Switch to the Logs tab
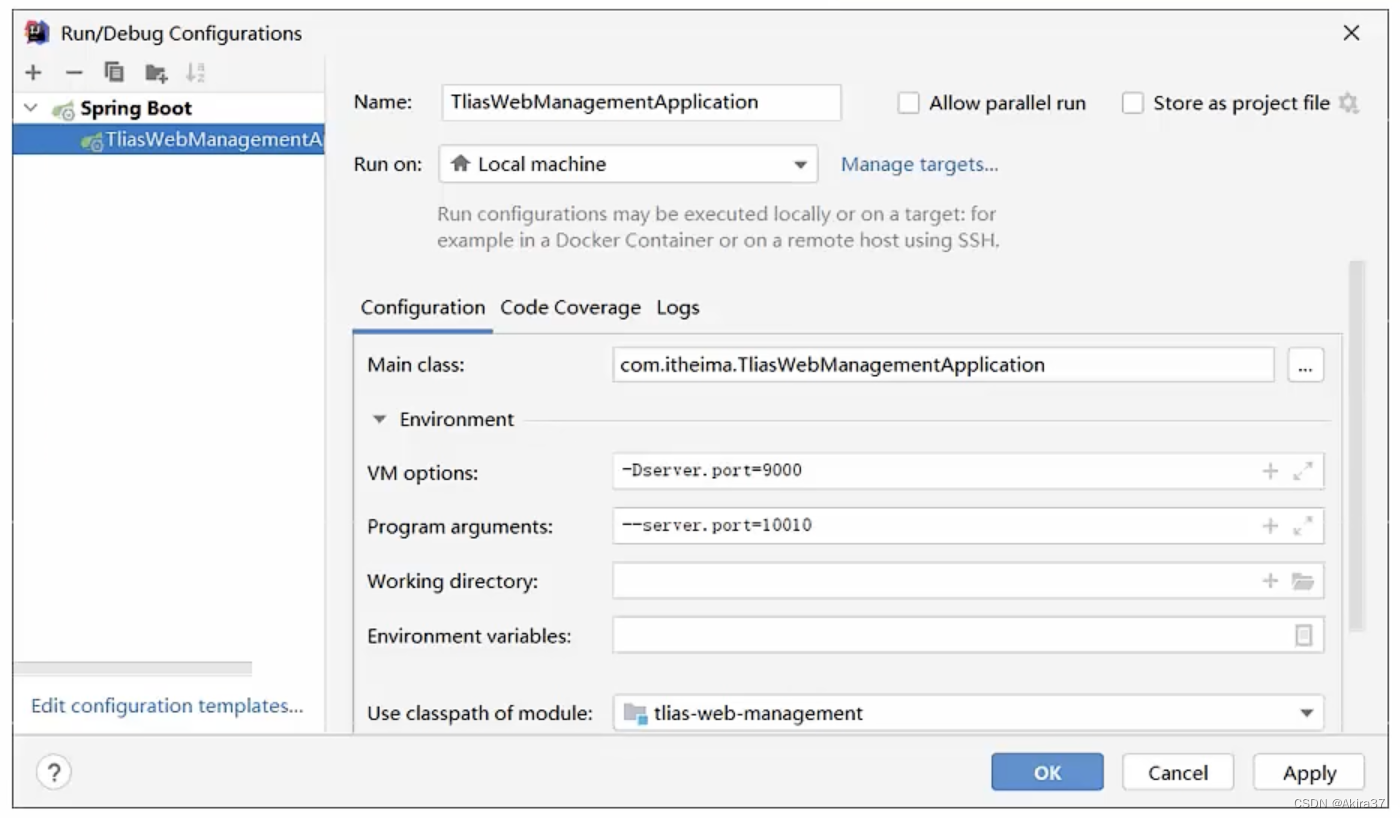 click(x=678, y=308)
